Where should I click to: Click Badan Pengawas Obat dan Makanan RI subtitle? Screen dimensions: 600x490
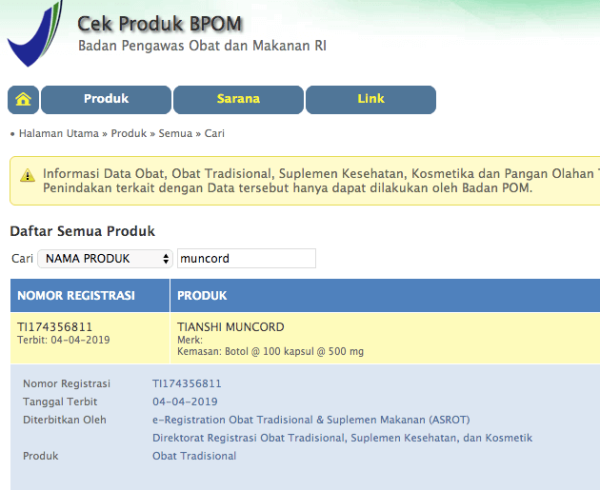click(x=202, y=46)
